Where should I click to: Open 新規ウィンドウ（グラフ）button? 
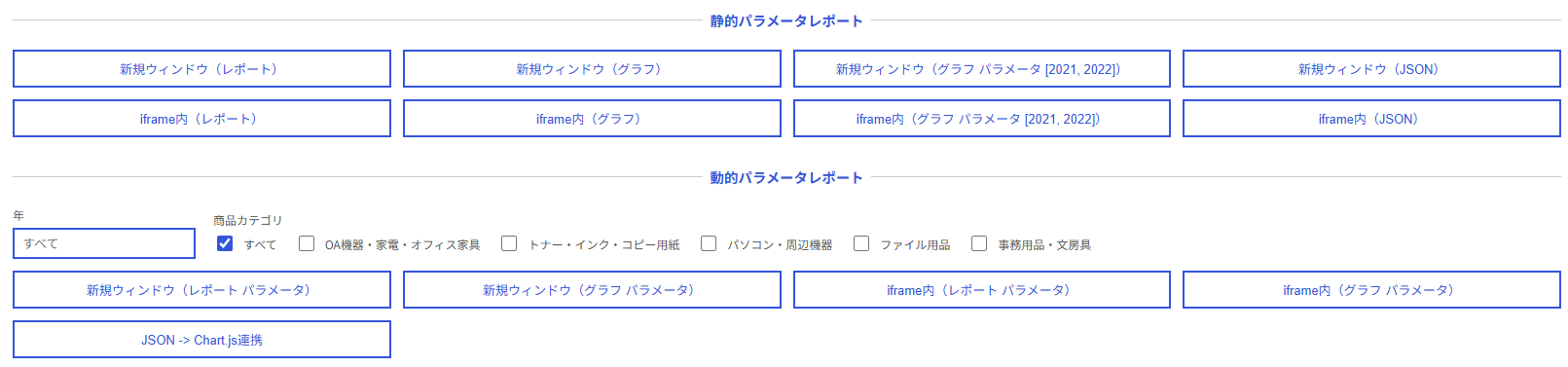(x=592, y=69)
